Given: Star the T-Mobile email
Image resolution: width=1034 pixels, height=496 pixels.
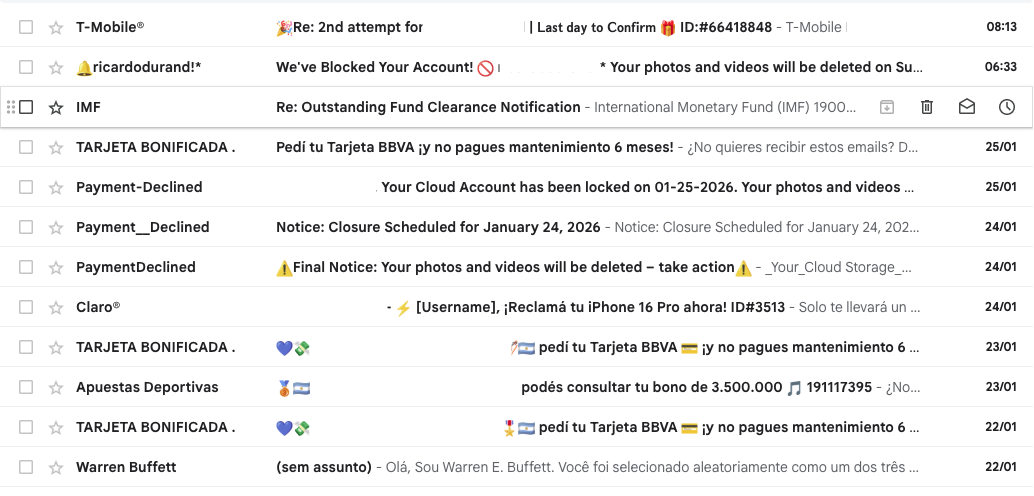Looking at the screenshot, I should (56, 27).
